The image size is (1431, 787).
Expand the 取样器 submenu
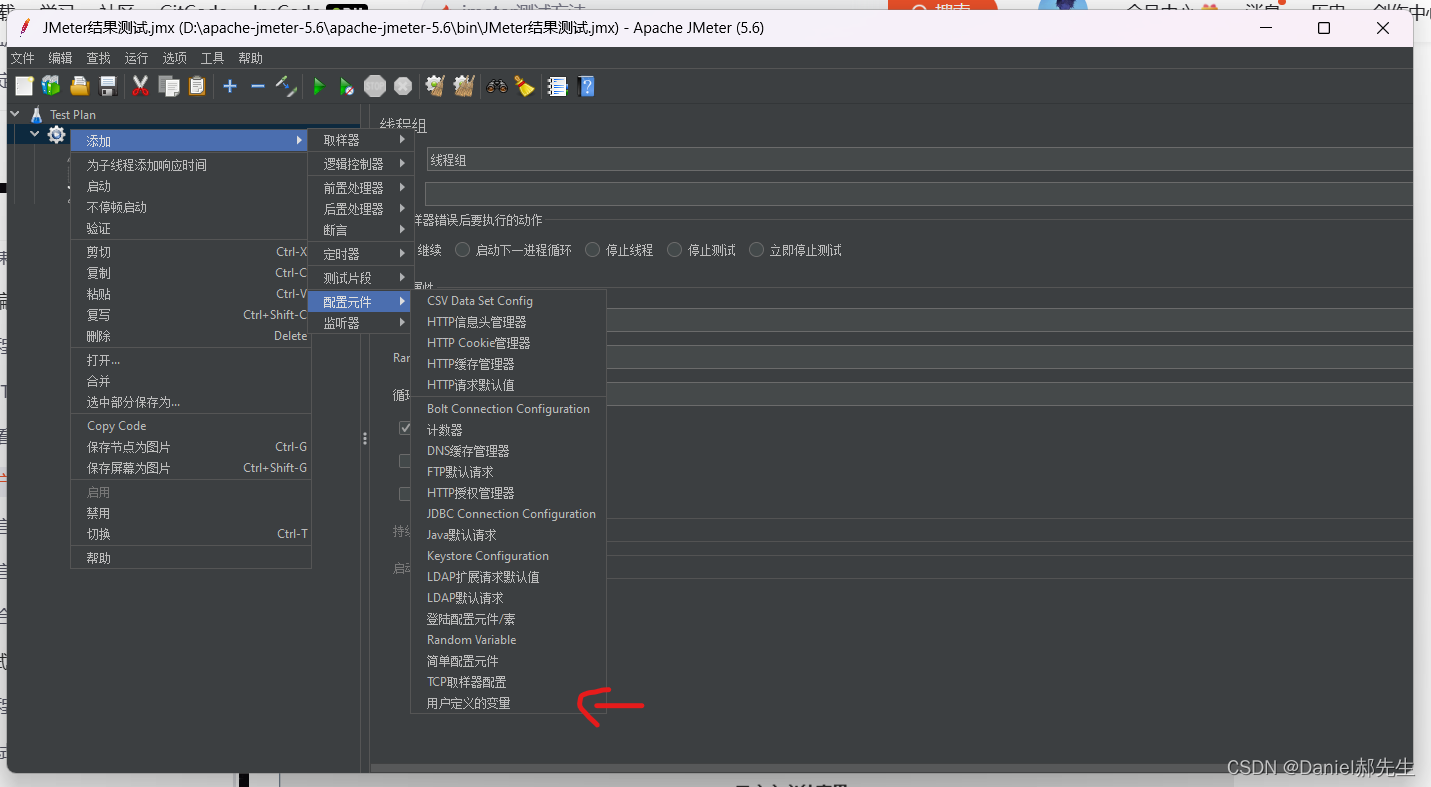359,140
